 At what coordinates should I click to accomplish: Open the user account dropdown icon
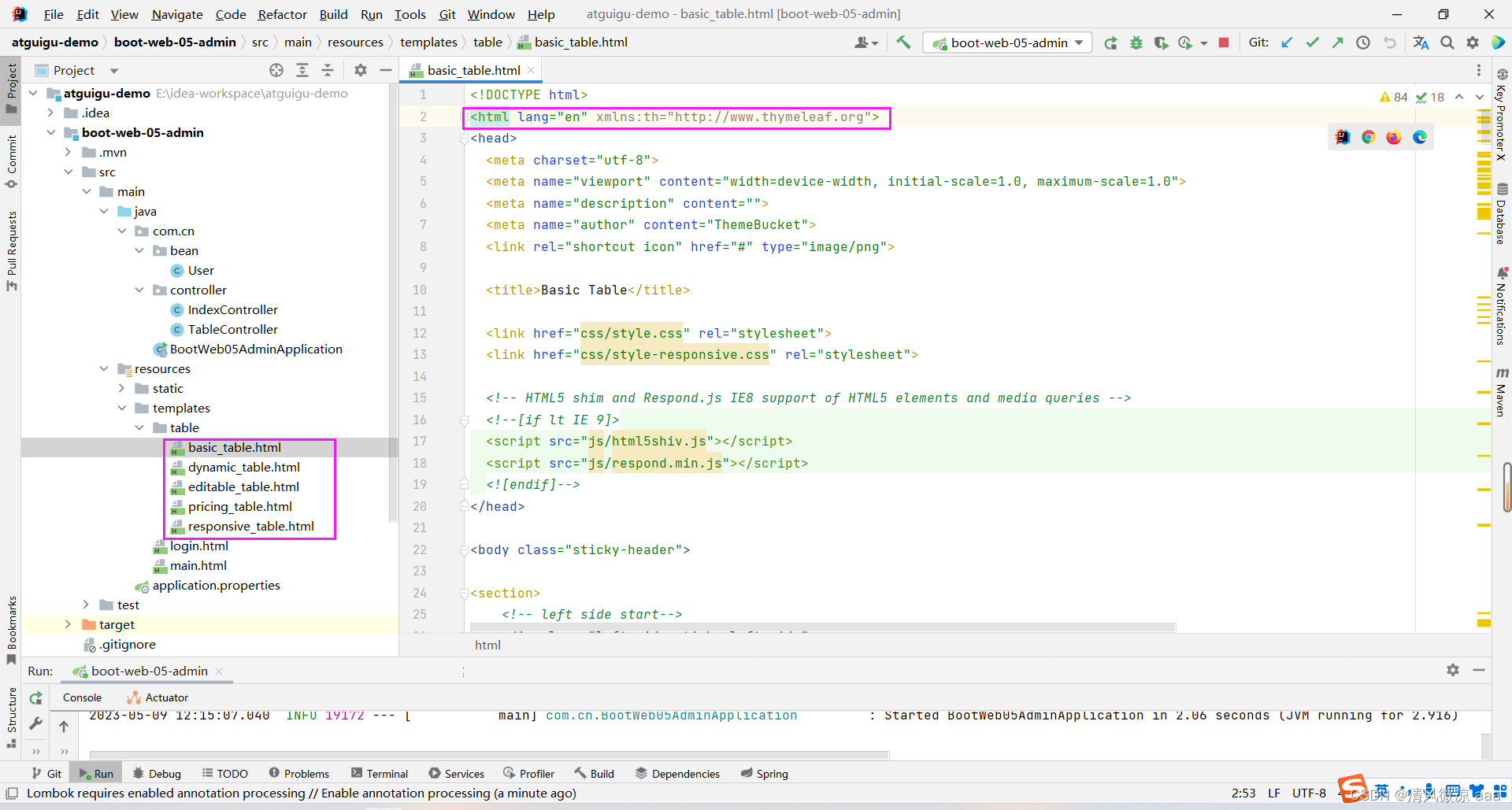click(866, 43)
